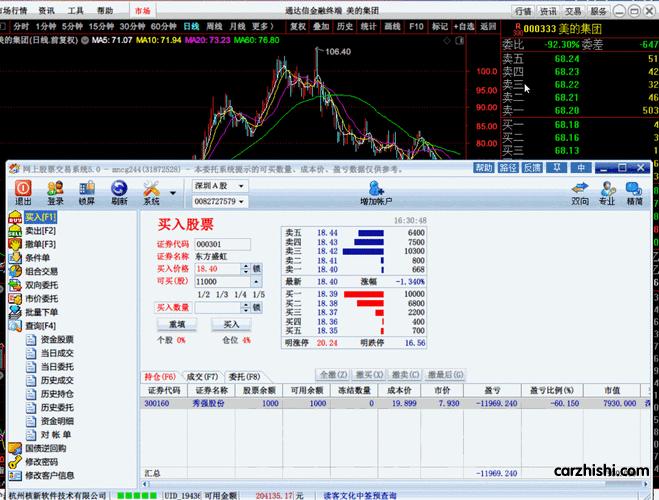Open 当日成交 query page

click(x=57, y=353)
